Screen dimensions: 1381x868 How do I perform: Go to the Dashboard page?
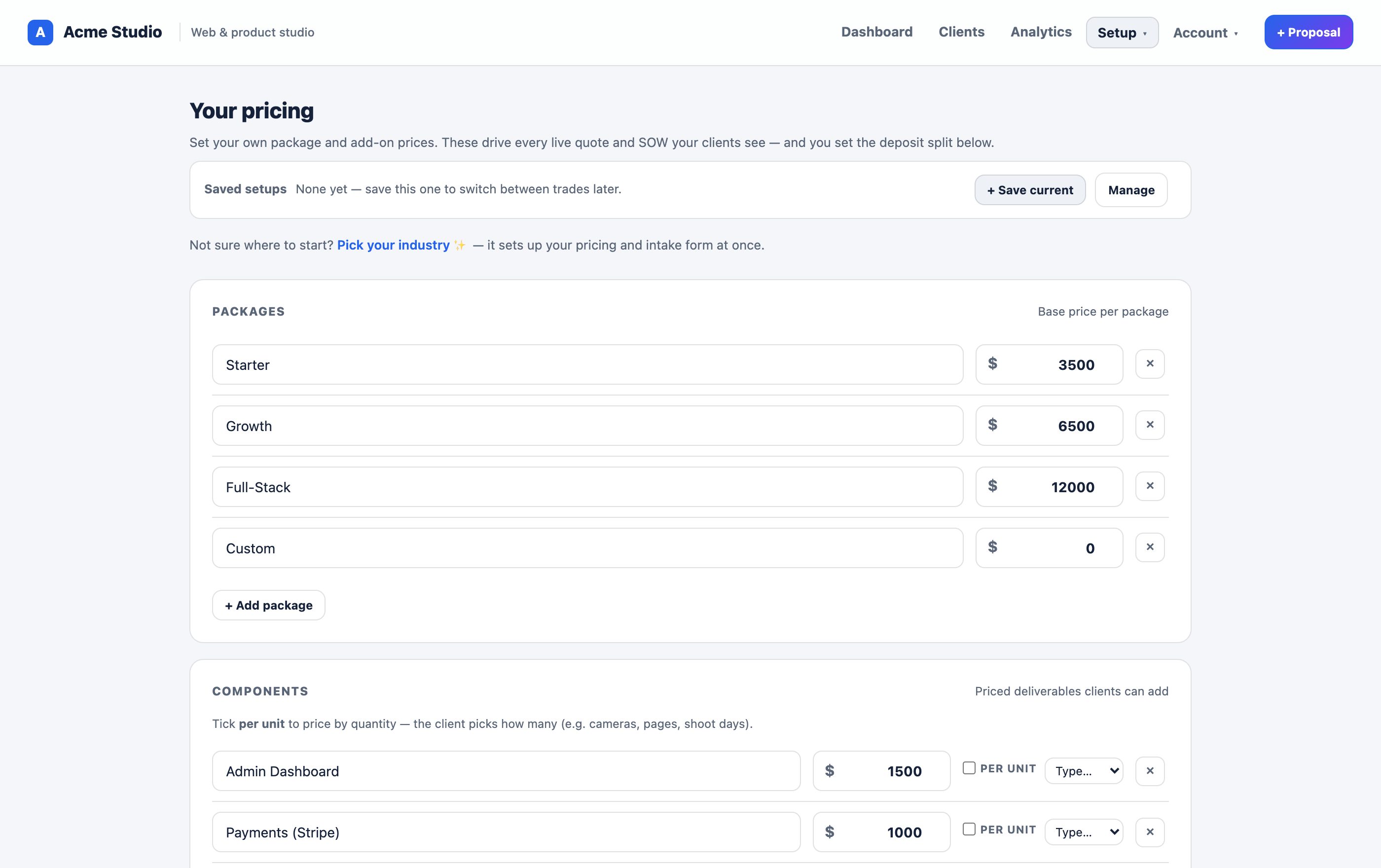(876, 32)
